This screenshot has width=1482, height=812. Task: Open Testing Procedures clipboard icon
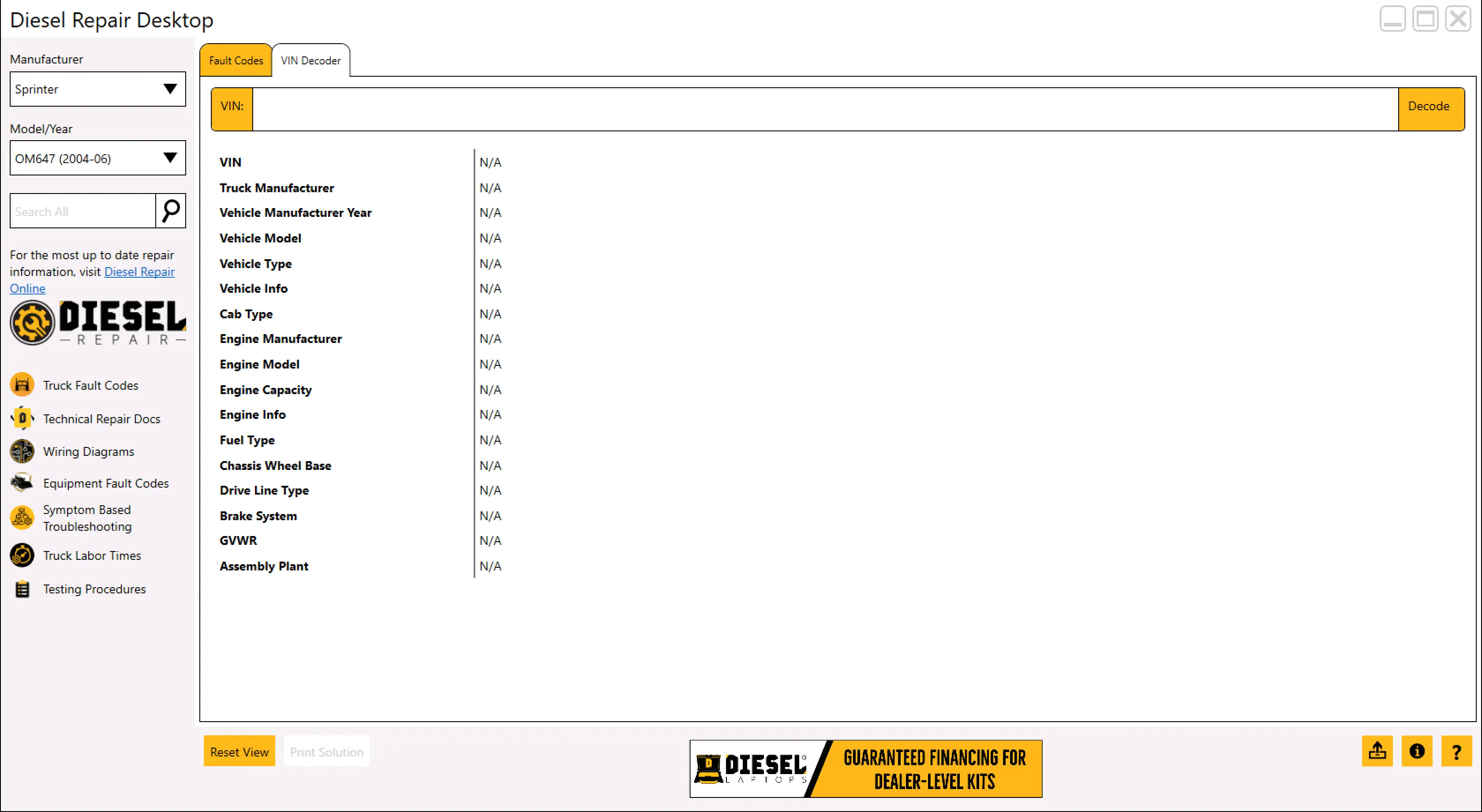[x=22, y=589]
